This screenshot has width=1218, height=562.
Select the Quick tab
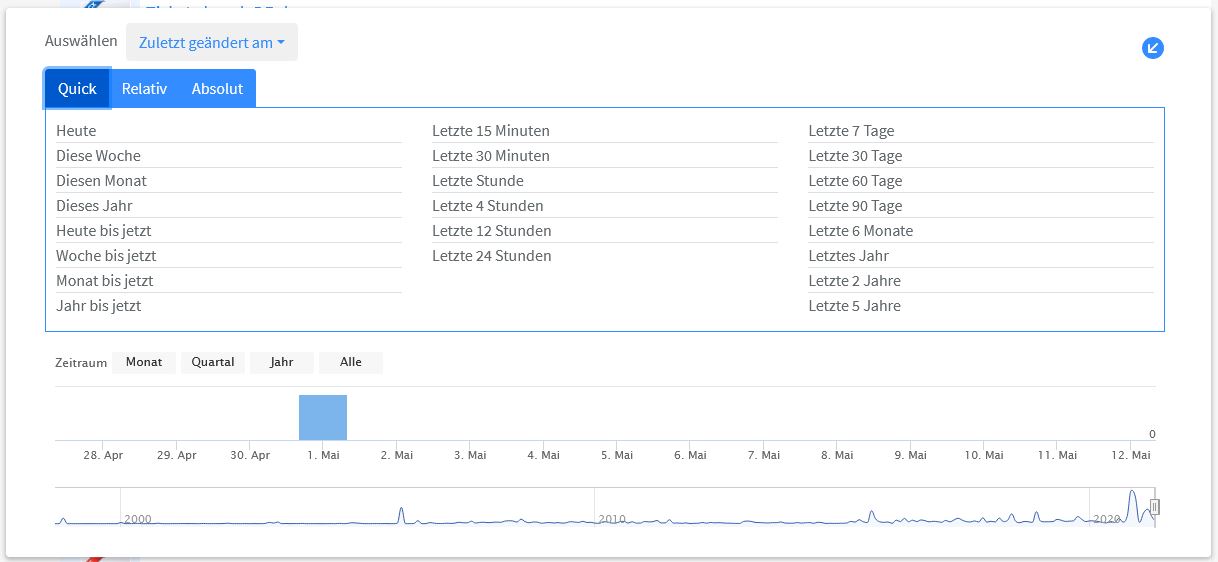click(77, 88)
